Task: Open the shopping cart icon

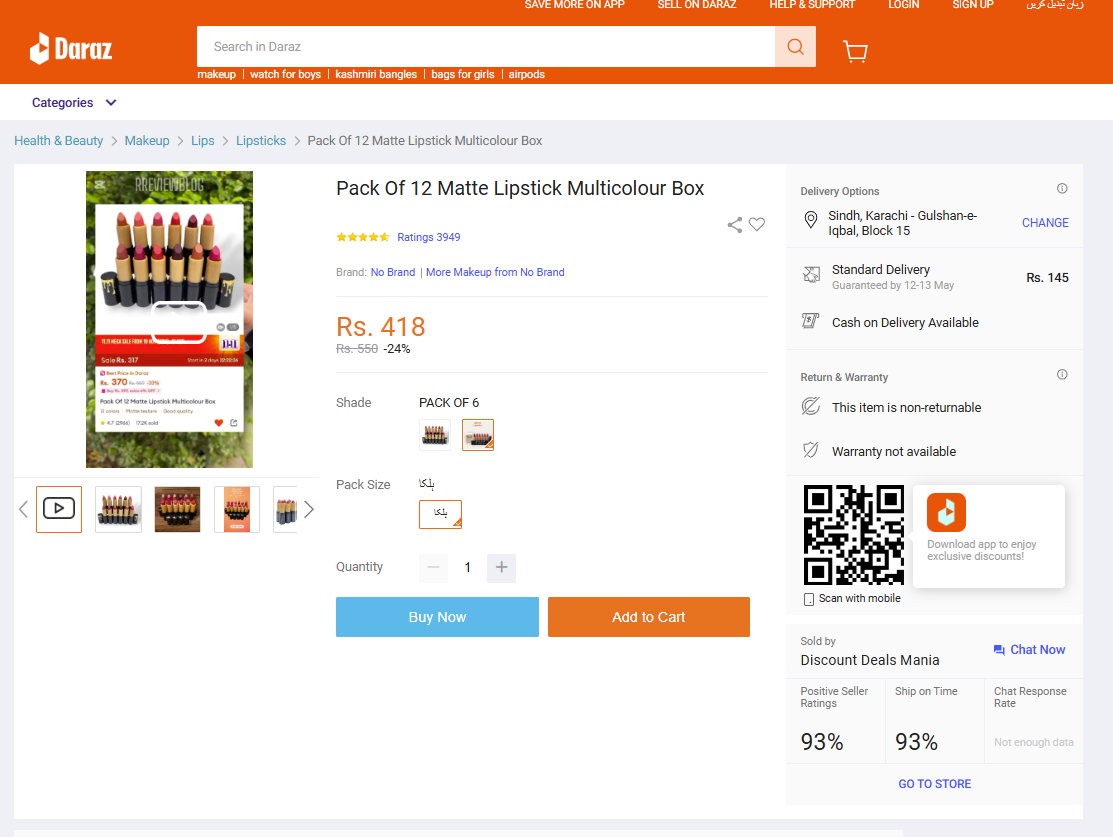Action: pos(855,51)
